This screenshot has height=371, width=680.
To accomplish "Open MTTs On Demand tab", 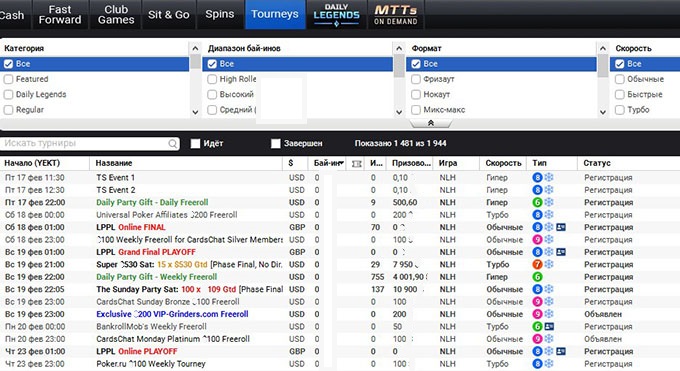I will click(x=396, y=15).
